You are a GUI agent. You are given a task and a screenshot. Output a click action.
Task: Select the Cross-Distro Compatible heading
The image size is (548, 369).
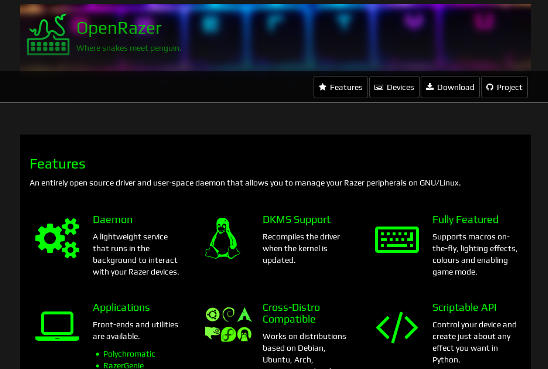tap(291, 313)
